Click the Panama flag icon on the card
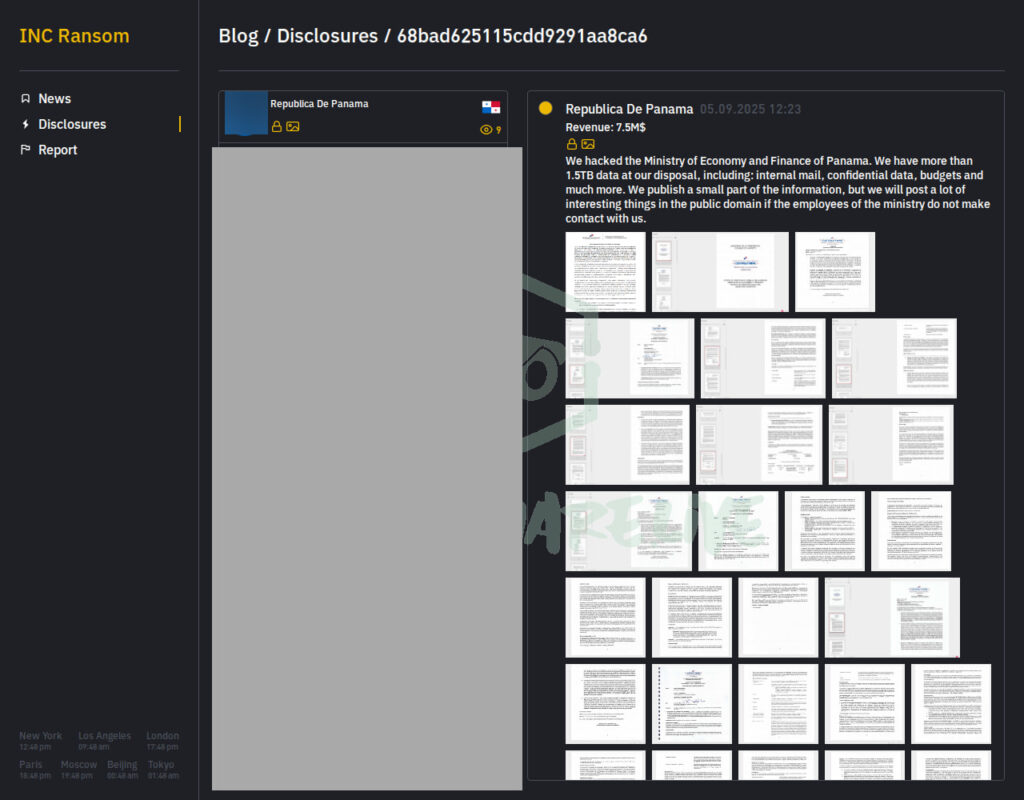Viewport: 1024px width, 800px height. [491, 106]
